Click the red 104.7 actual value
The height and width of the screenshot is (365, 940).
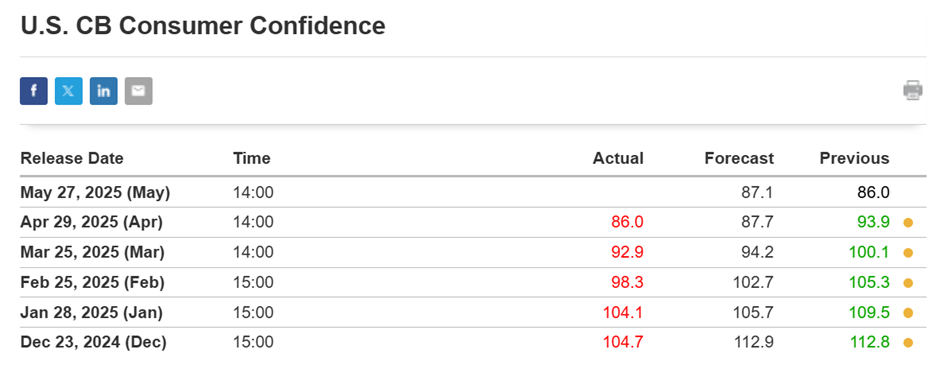[623, 342]
